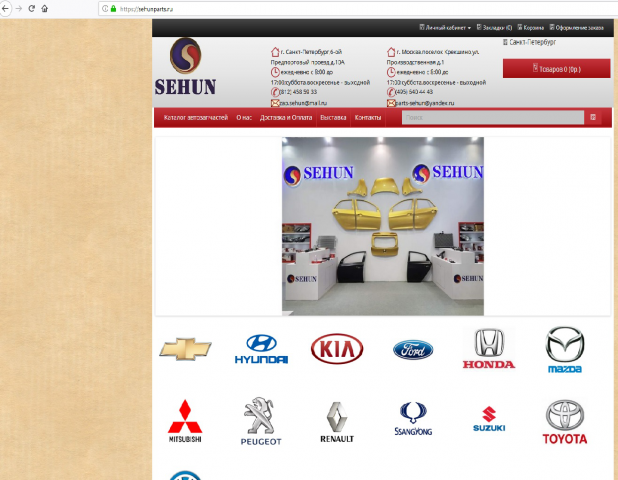618x480 pixels.
Task: Open Контакты menu item
Action: [368, 117]
